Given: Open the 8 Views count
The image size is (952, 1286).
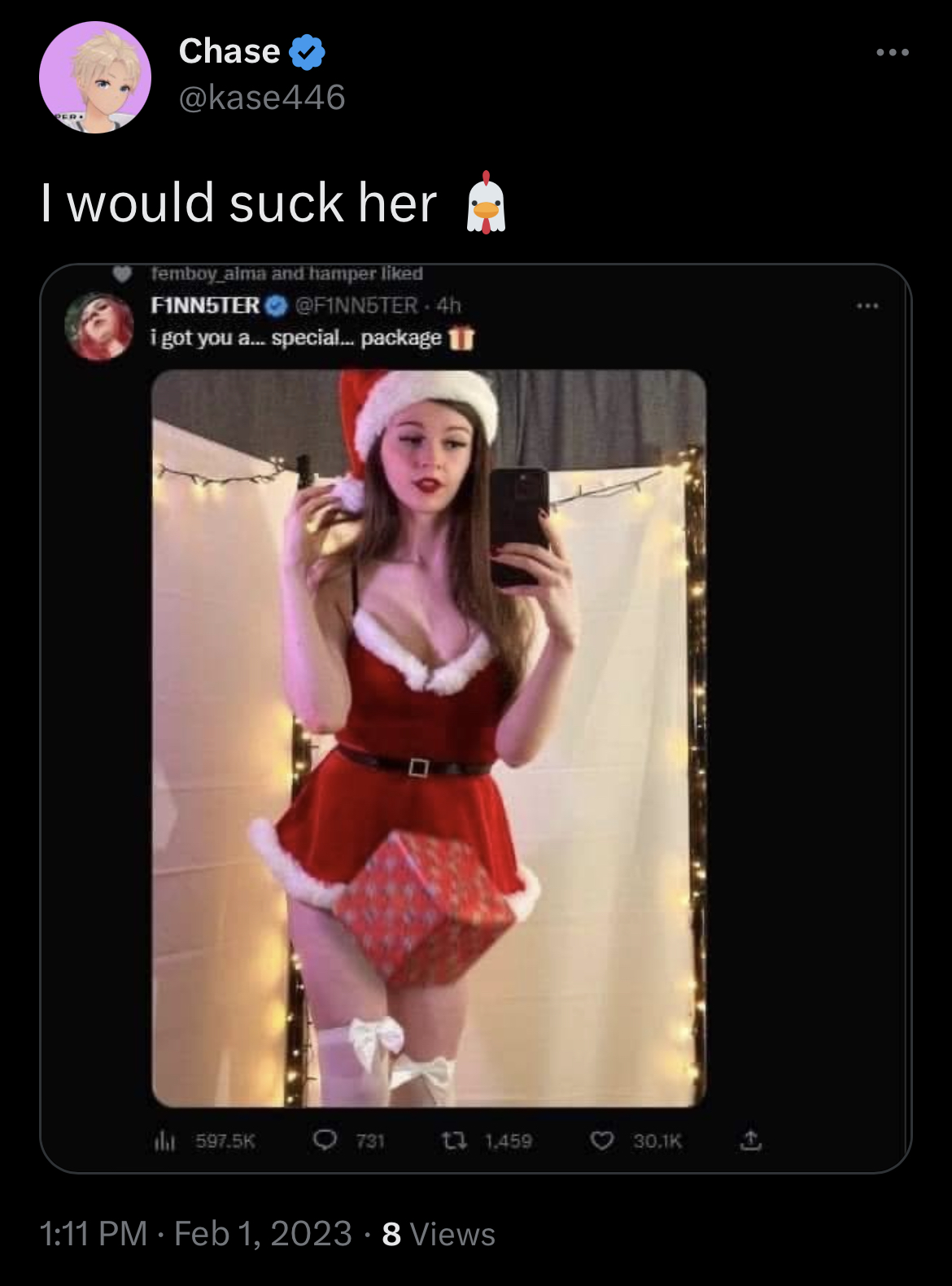Looking at the screenshot, I should [439, 1234].
